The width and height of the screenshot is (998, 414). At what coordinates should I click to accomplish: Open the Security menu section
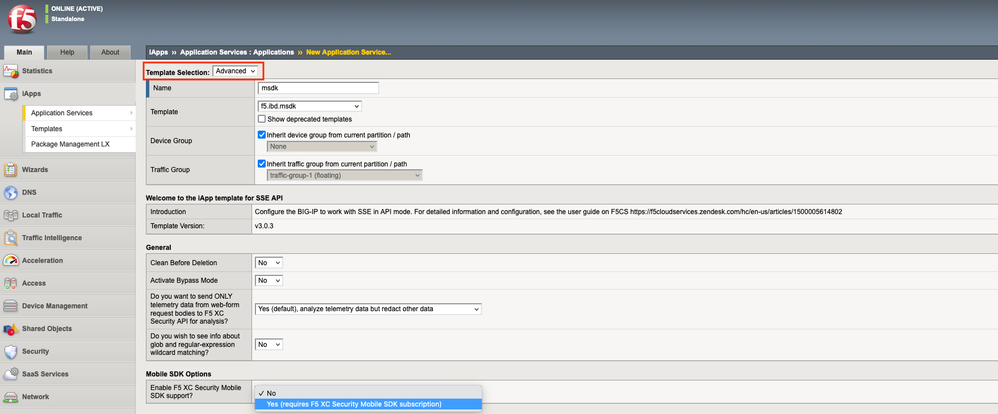point(68,352)
